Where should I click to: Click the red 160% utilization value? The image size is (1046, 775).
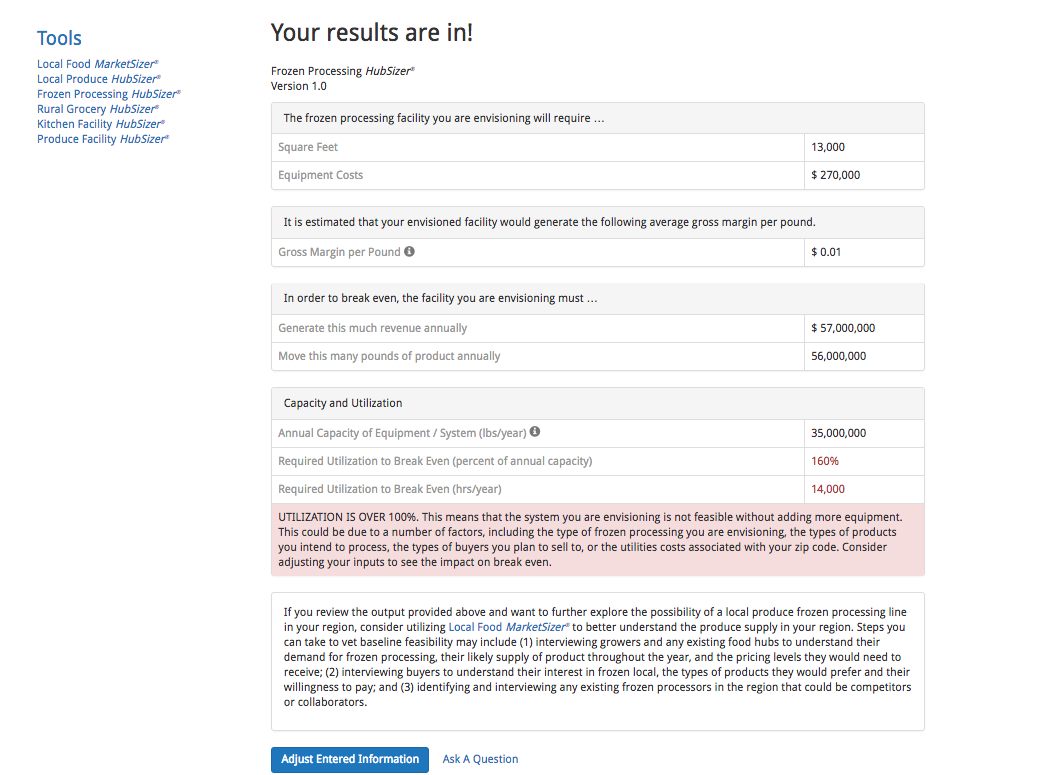pos(825,461)
